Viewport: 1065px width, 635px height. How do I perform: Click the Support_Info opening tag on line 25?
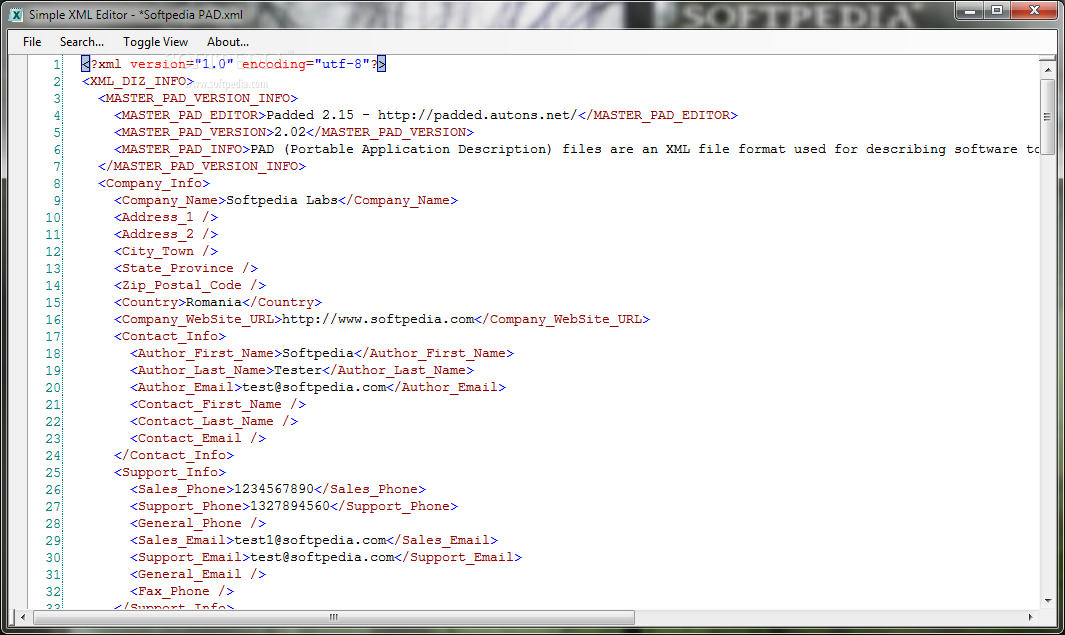170,471
